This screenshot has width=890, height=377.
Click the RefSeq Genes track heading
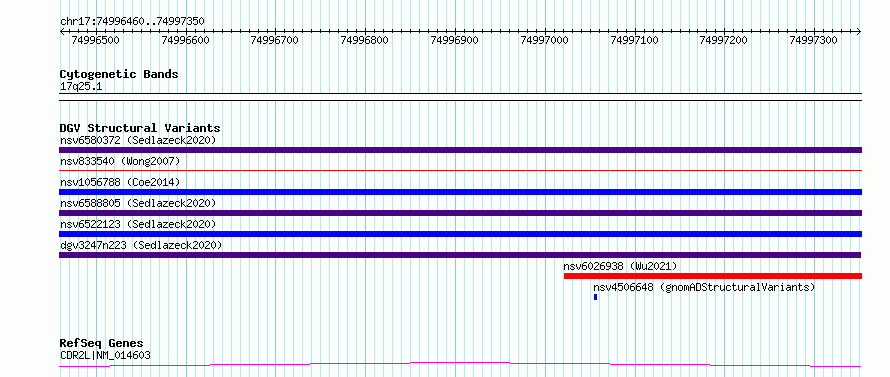[x=102, y=344]
